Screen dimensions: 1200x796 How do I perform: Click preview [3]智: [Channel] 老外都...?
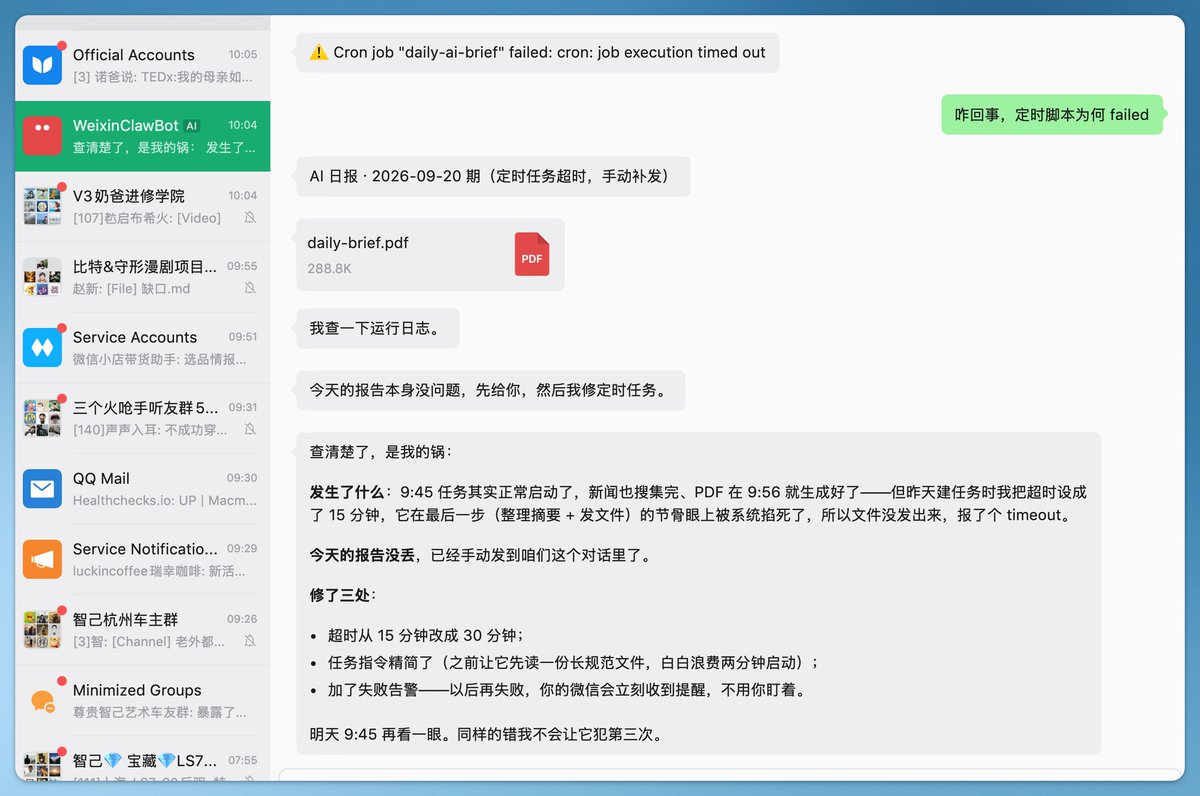[149, 641]
